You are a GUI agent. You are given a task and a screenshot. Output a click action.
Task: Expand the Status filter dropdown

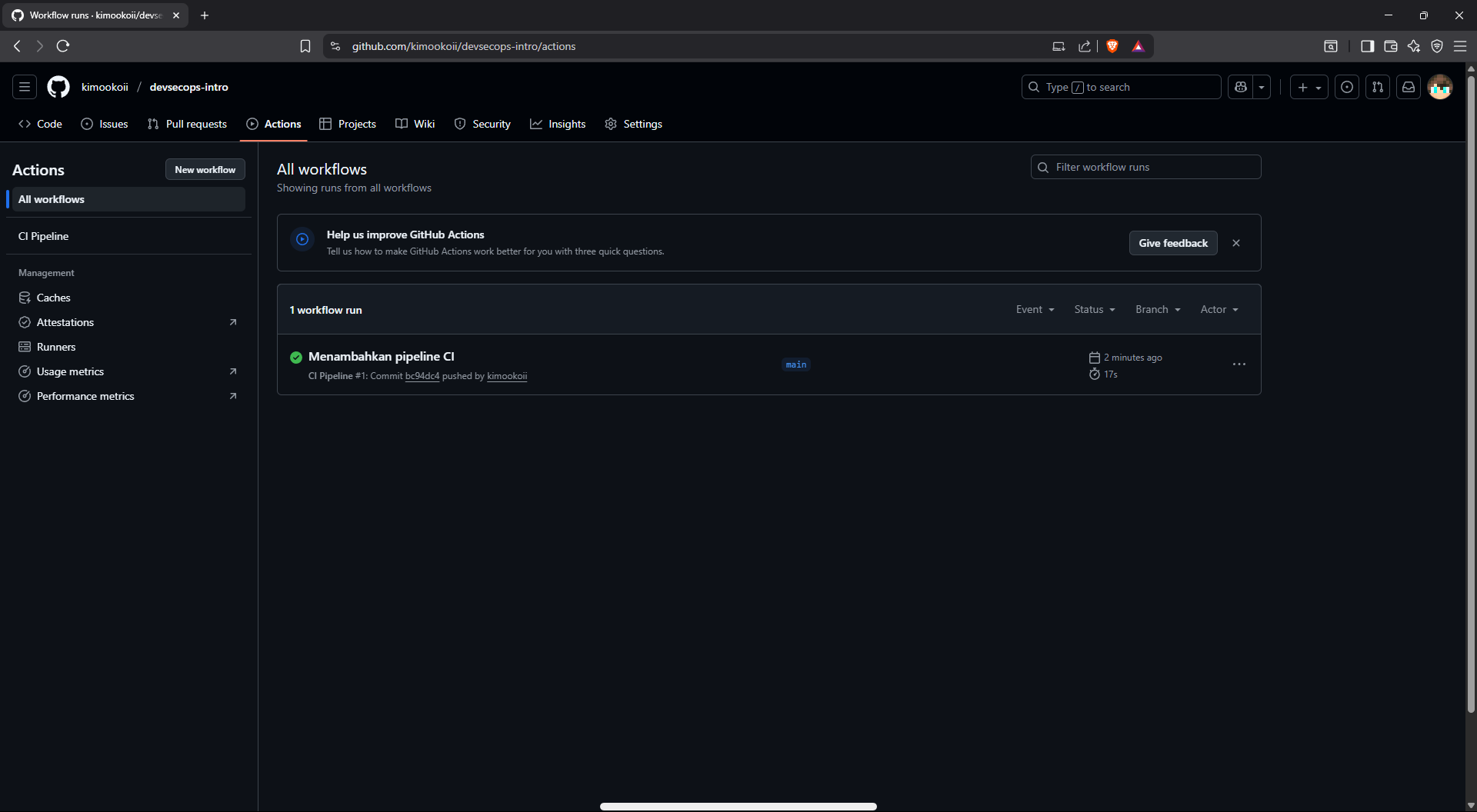(1094, 309)
